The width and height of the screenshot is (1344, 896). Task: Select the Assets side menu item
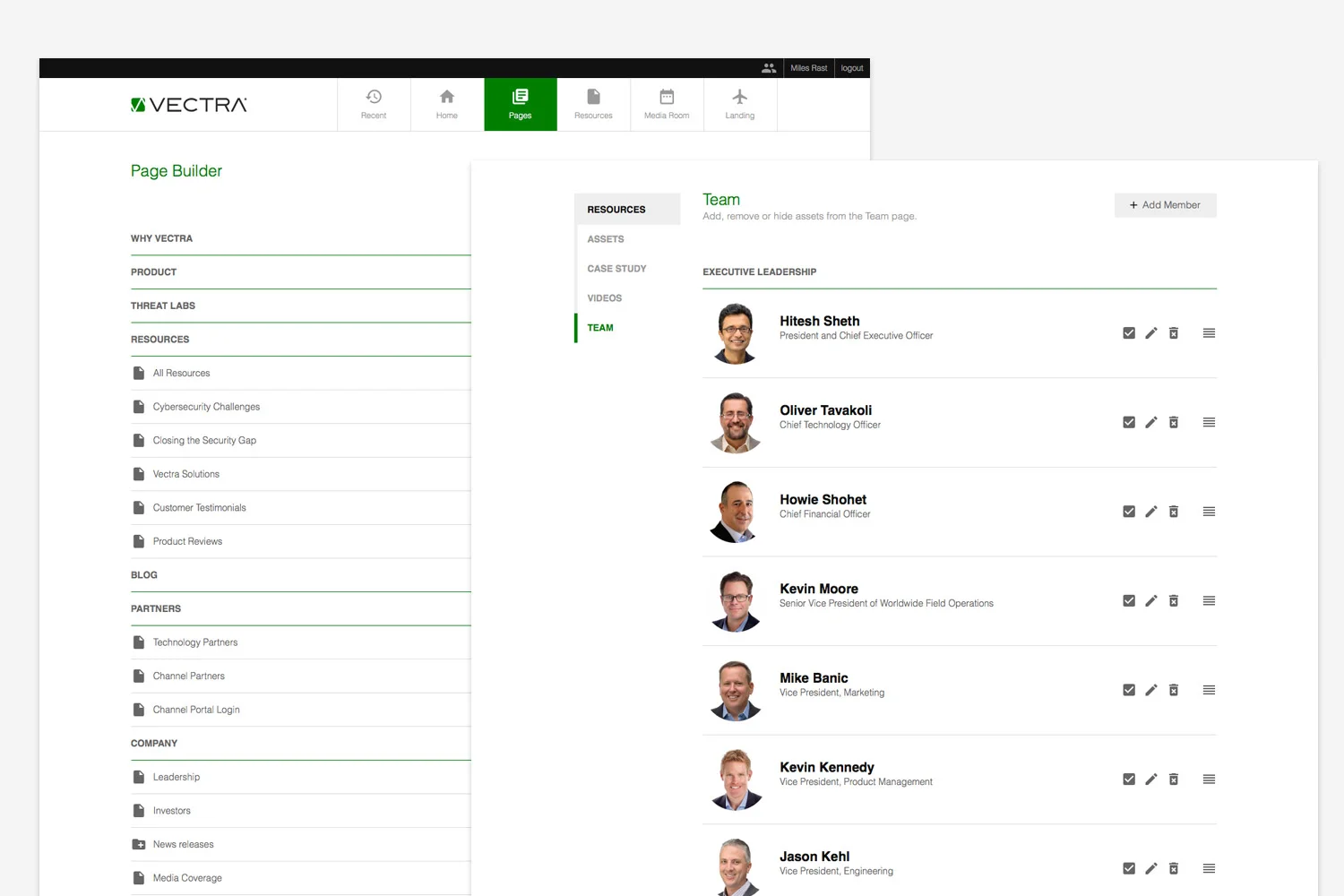coord(606,239)
